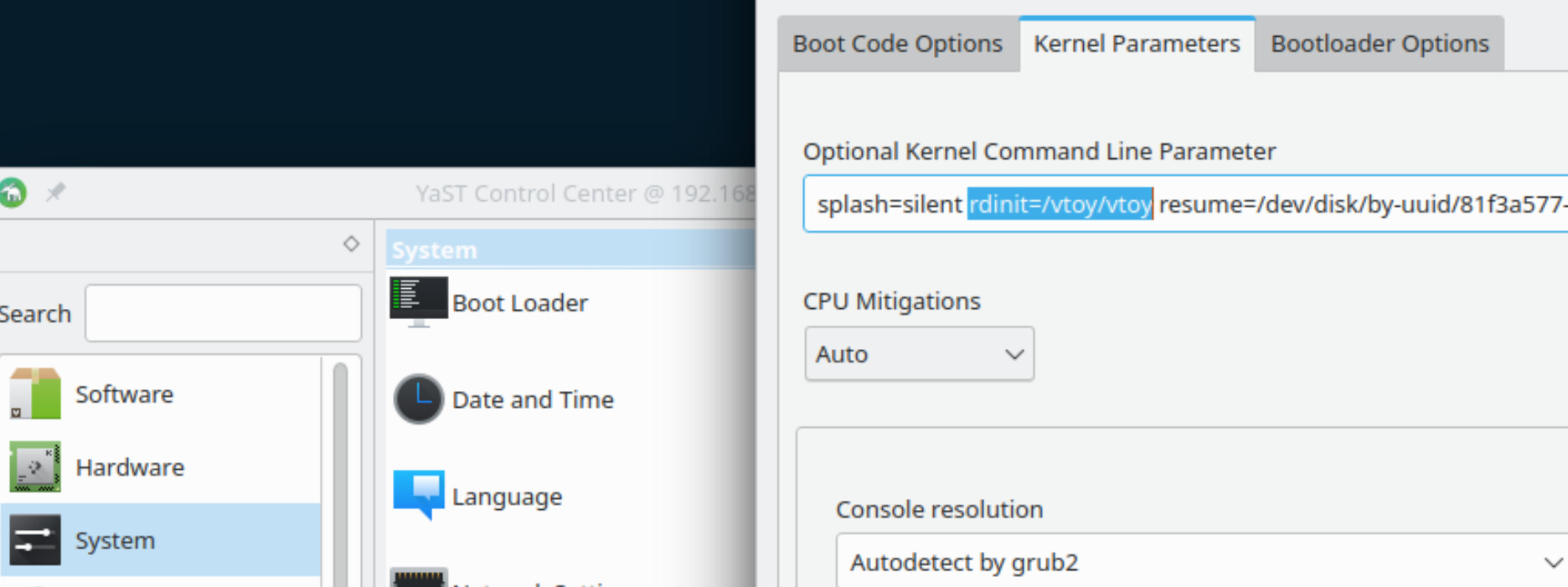Image resolution: width=1568 pixels, height=587 pixels.
Task: Click the System sliders icon in sidebar
Action: point(34,540)
